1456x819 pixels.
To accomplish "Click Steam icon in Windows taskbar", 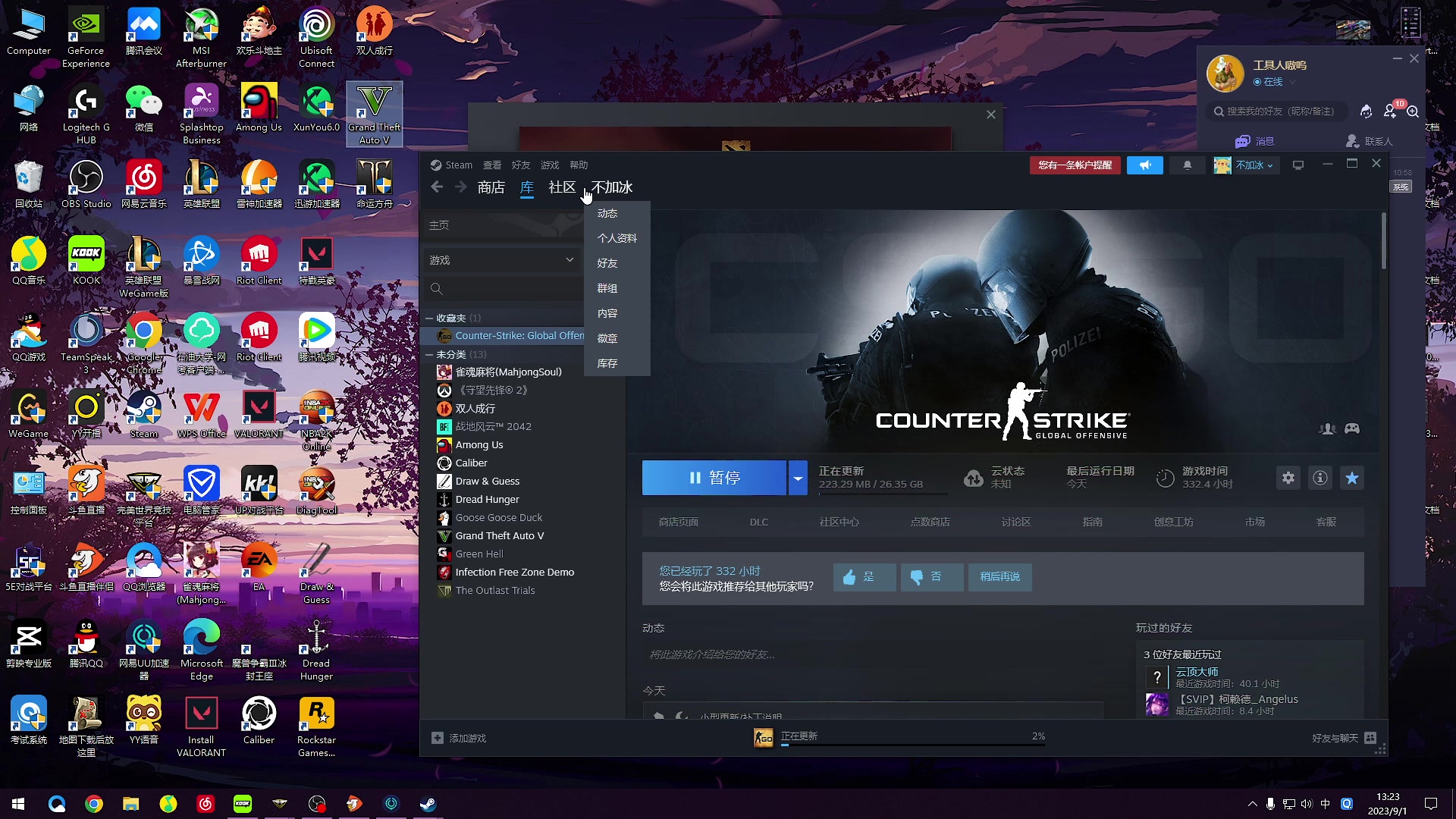I will (428, 804).
